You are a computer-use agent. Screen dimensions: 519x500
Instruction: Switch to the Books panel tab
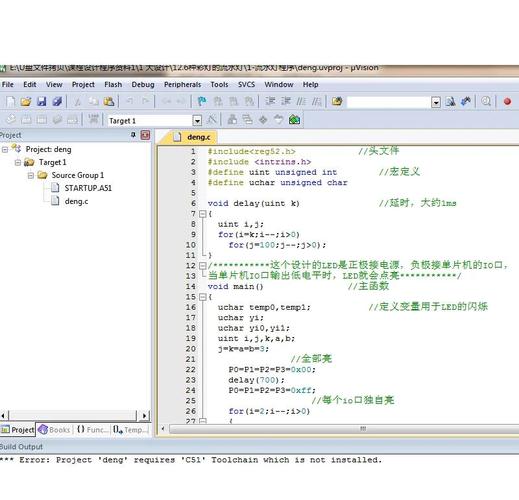pyautogui.click(x=54, y=430)
